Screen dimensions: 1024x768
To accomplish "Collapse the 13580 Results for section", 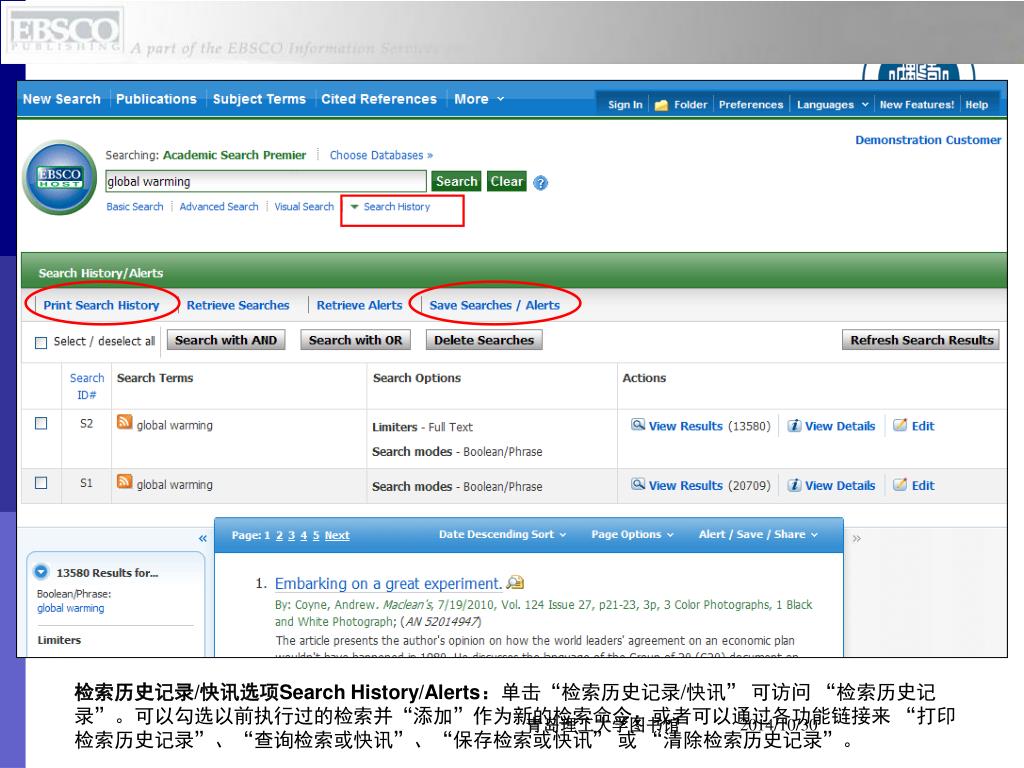I will pos(41,572).
